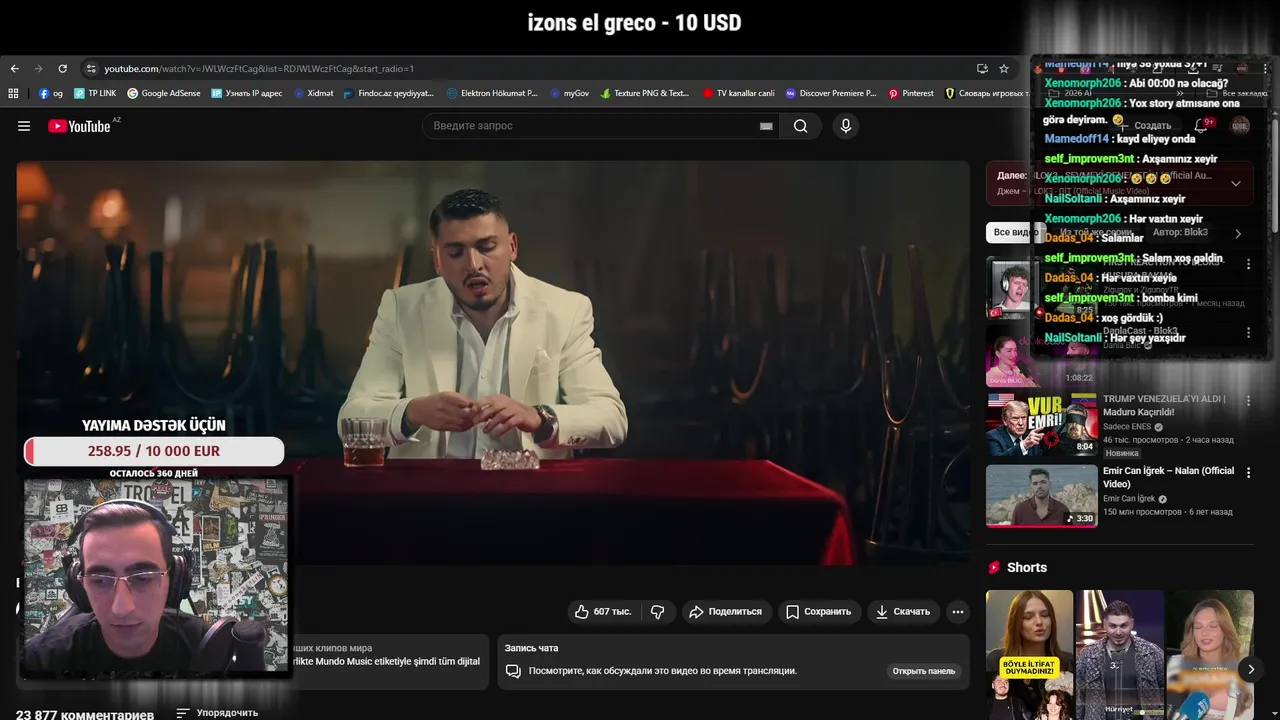The image size is (1280, 720).
Task: Click Открыть панель chat replay button
Action: [x=924, y=671]
